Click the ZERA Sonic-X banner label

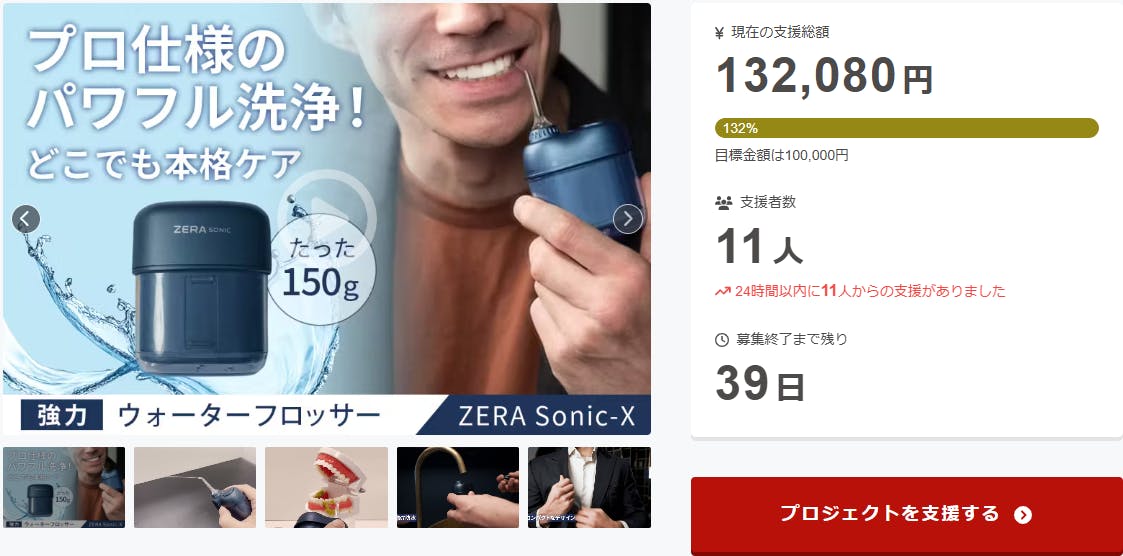tap(546, 416)
